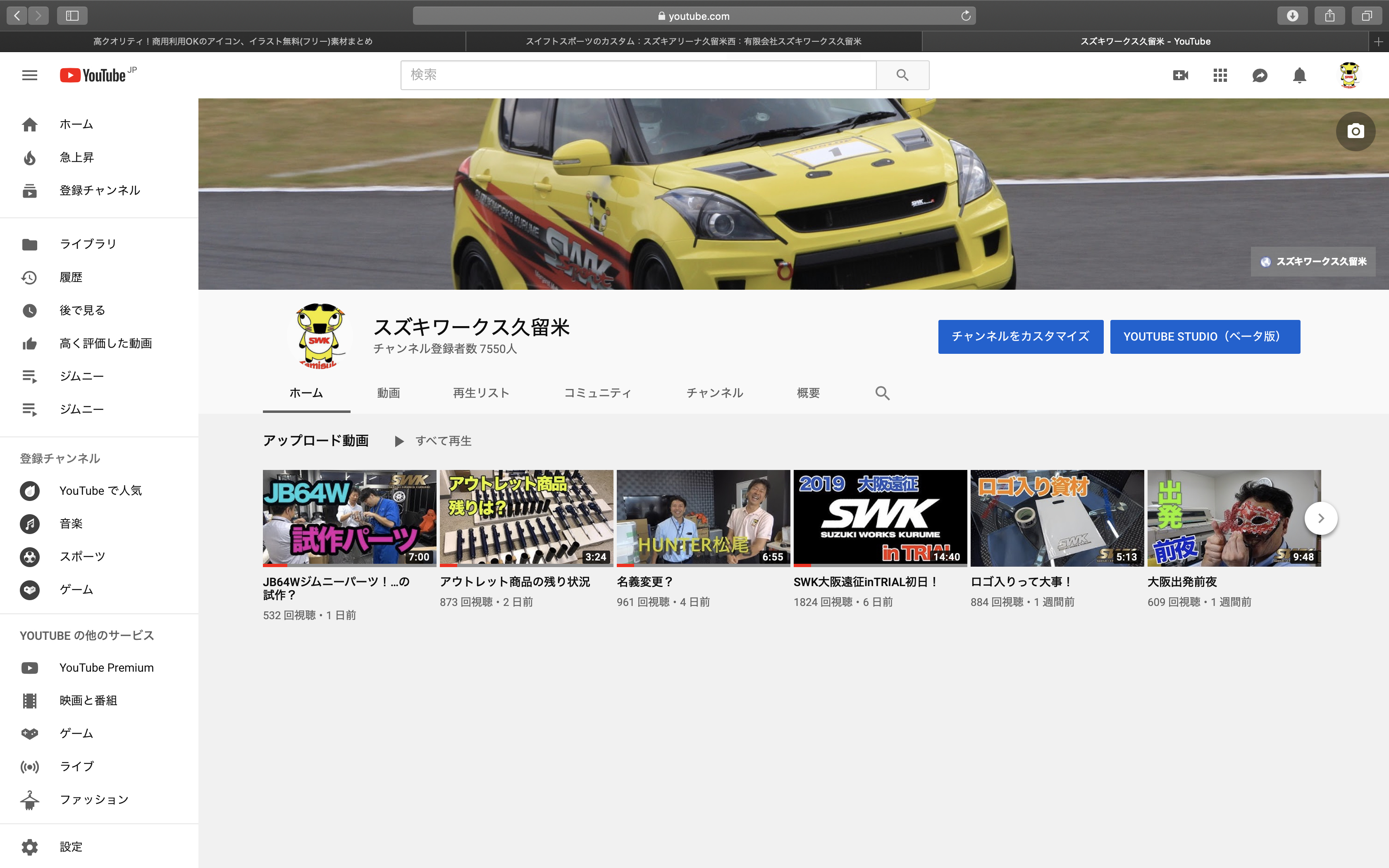1389x868 pixels.
Task: Open 2019 大阪遠征 SWK thumbnail
Action: point(880,518)
